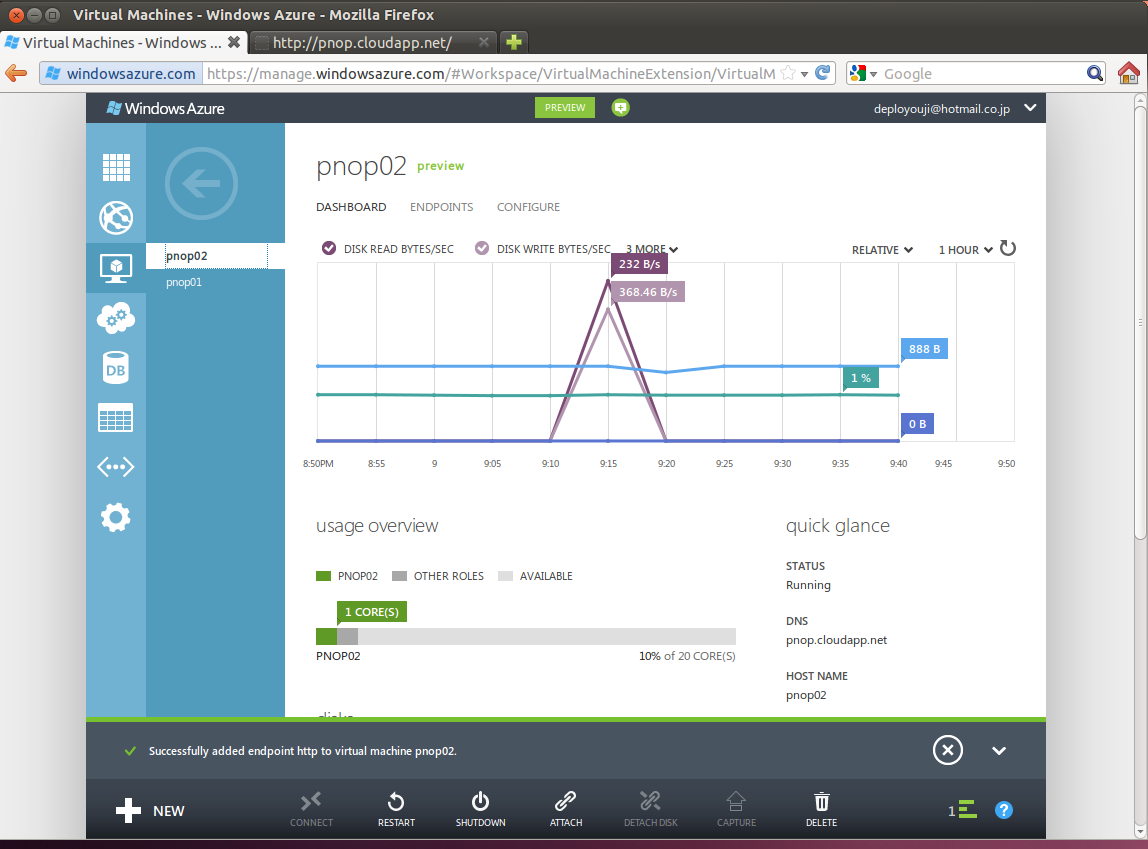This screenshot has height=849, width=1148.
Task: Click the 888 B chart label
Action: pos(924,349)
